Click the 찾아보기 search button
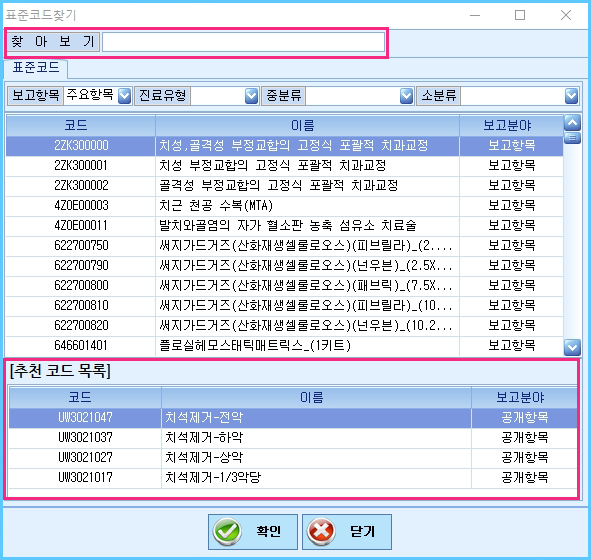Image resolution: width=591 pixels, height=560 pixels. 53,41
